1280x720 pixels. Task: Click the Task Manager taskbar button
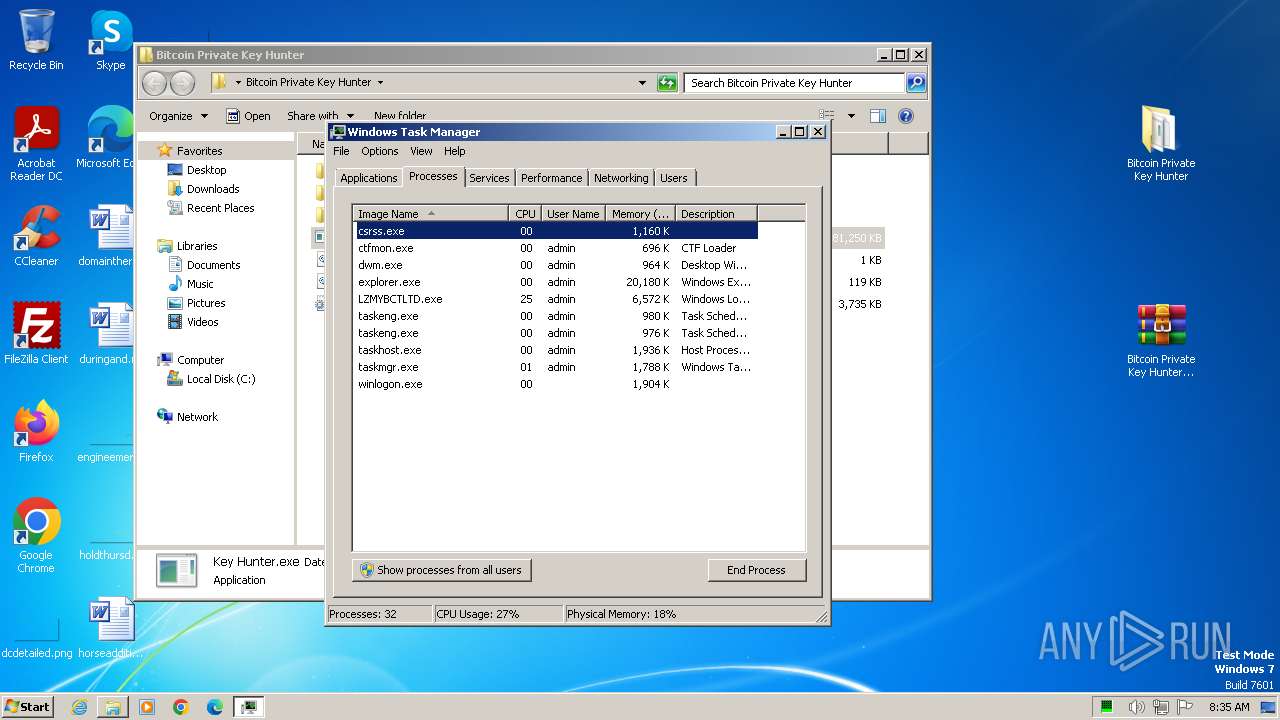(249, 707)
